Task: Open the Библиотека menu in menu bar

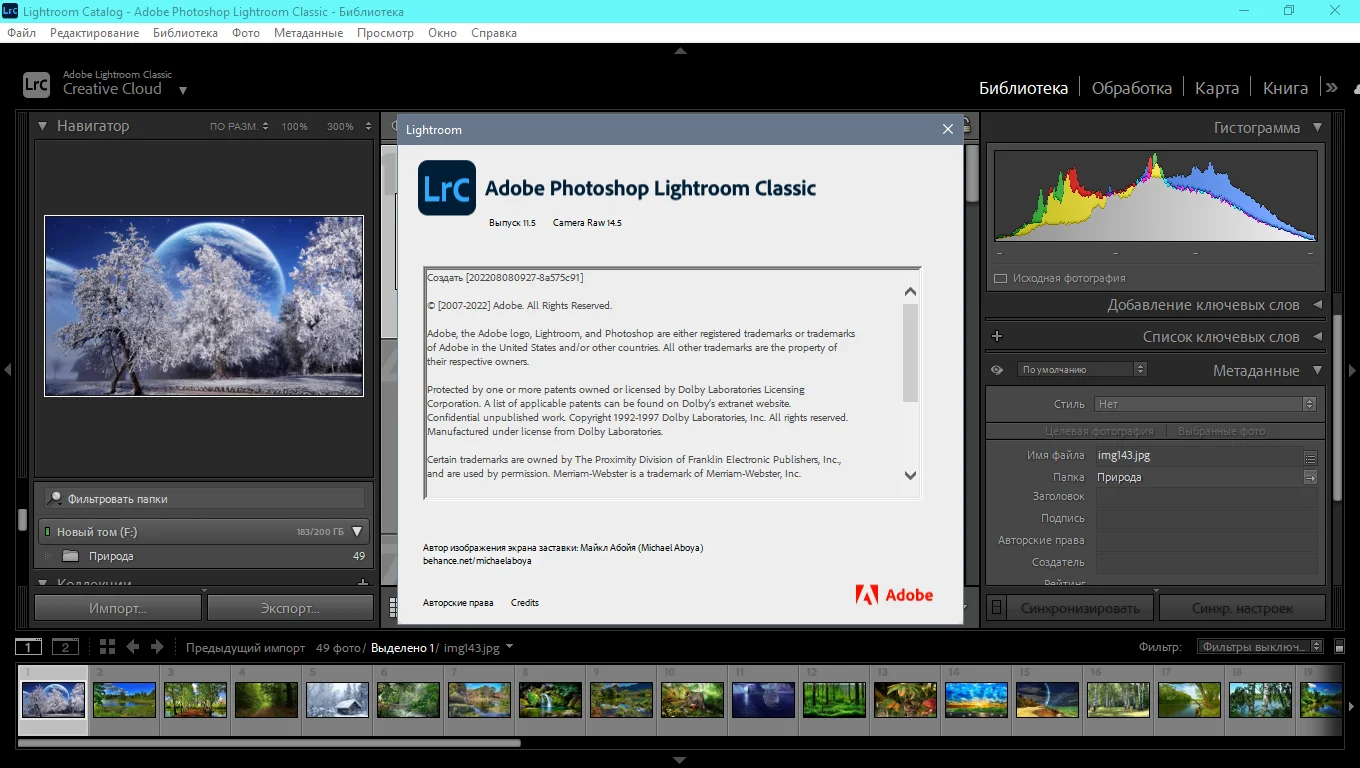Action: click(185, 33)
